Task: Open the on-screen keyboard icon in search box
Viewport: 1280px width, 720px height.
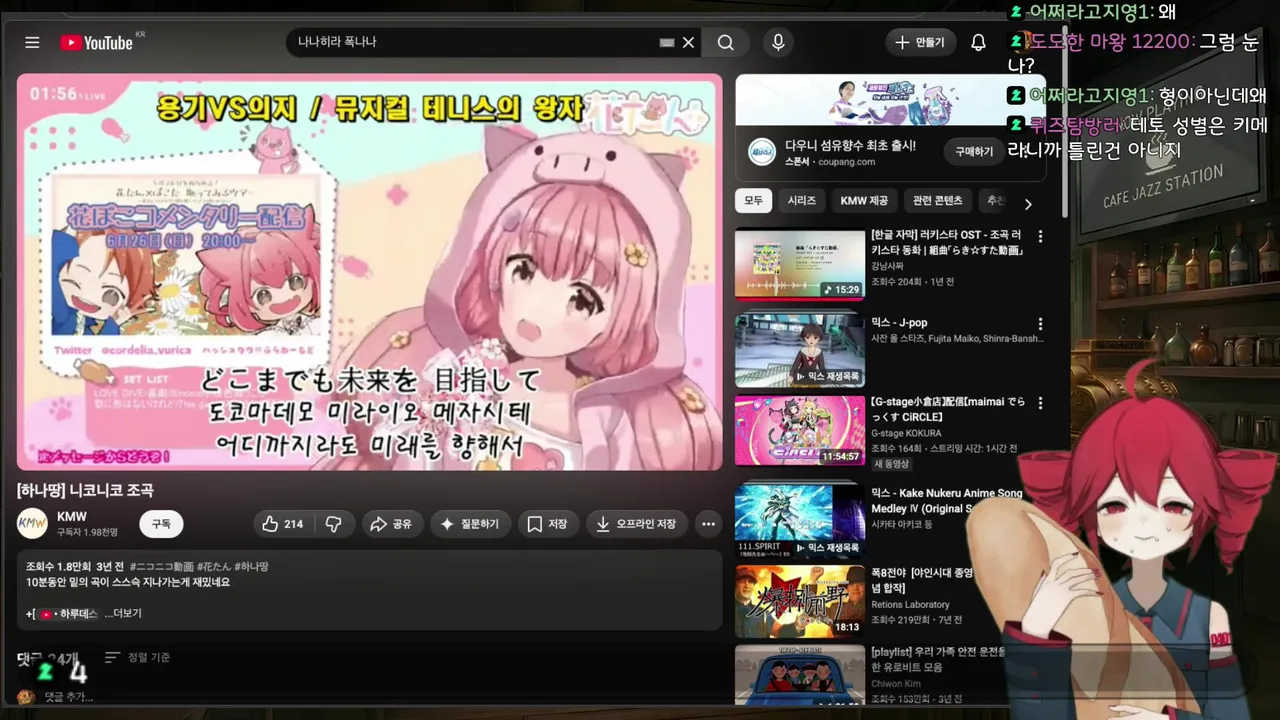Action: (667, 42)
